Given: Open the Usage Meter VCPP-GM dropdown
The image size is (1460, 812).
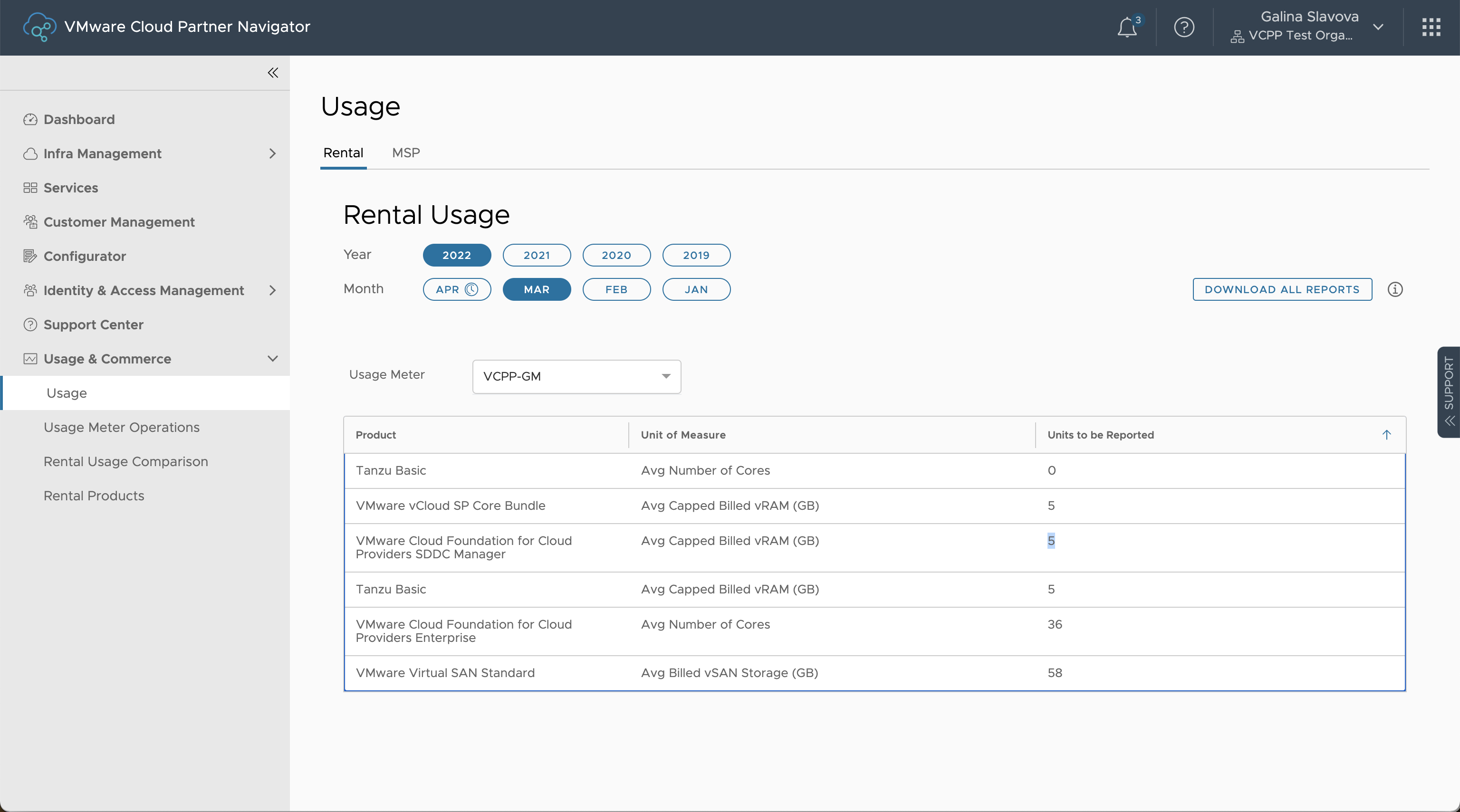Looking at the screenshot, I should coord(576,376).
